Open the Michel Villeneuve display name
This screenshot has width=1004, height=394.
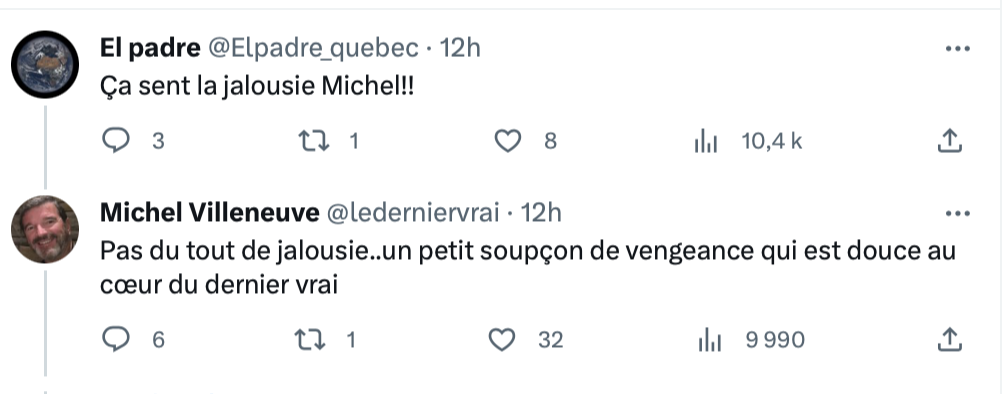pos(209,213)
